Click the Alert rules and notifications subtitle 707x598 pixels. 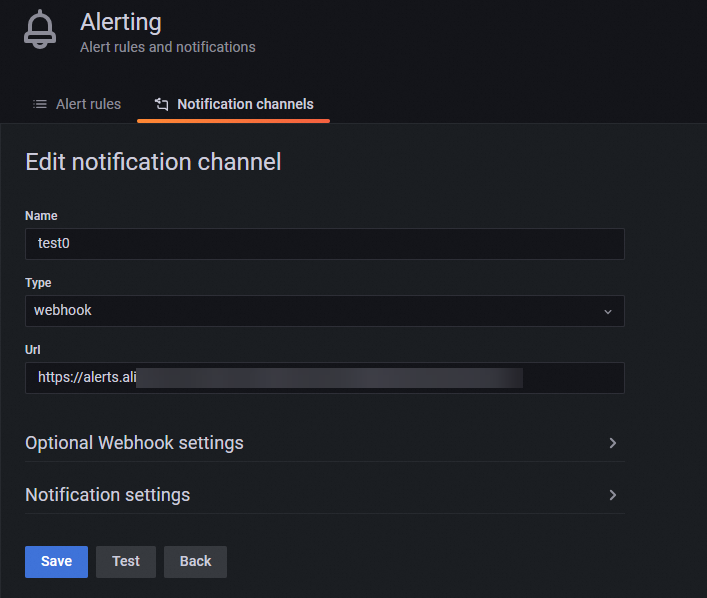[x=167, y=47]
